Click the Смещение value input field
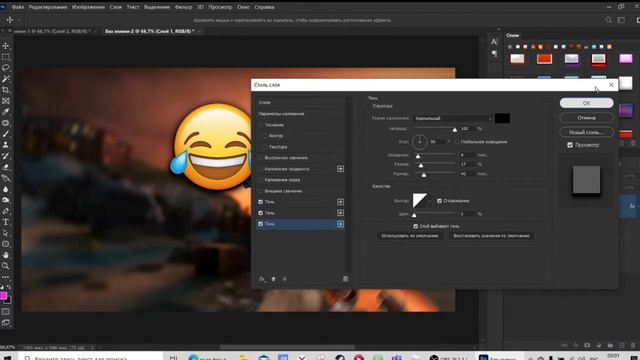Image resolution: width=640 pixels, height=360 pixels. pos(467,155)
